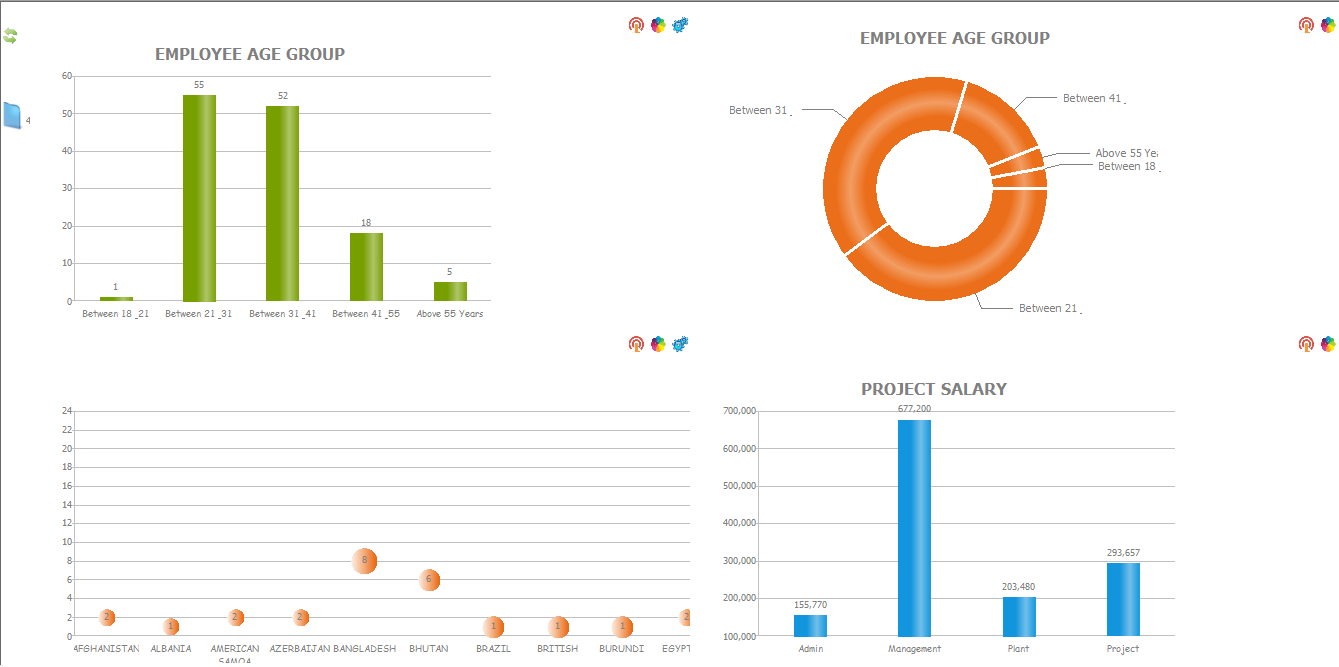Open the blue page icon labeled 4
This screenshot has height=667, width=1339.
click(x=11, y=113)
